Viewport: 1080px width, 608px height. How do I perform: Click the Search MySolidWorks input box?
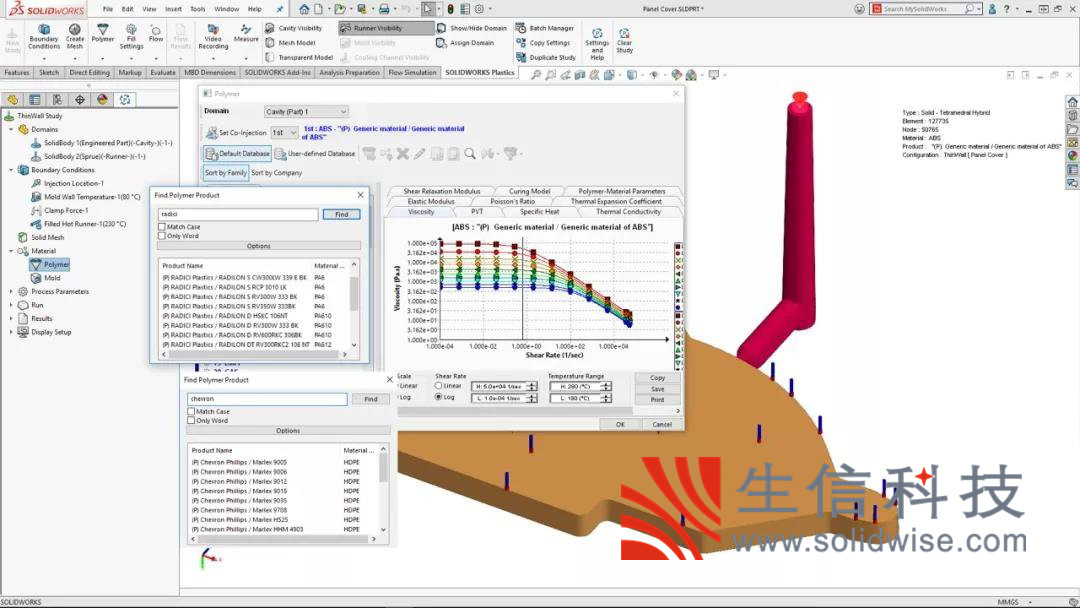pos(923,9)
